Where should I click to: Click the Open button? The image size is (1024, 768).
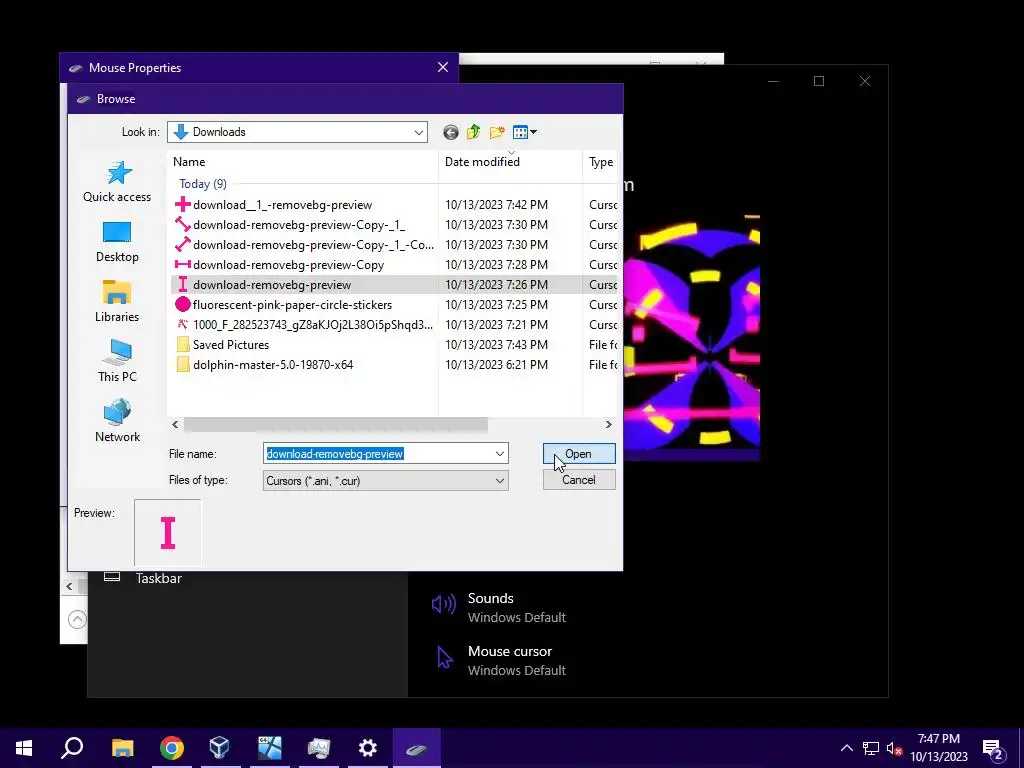click(x=579, y=454)
